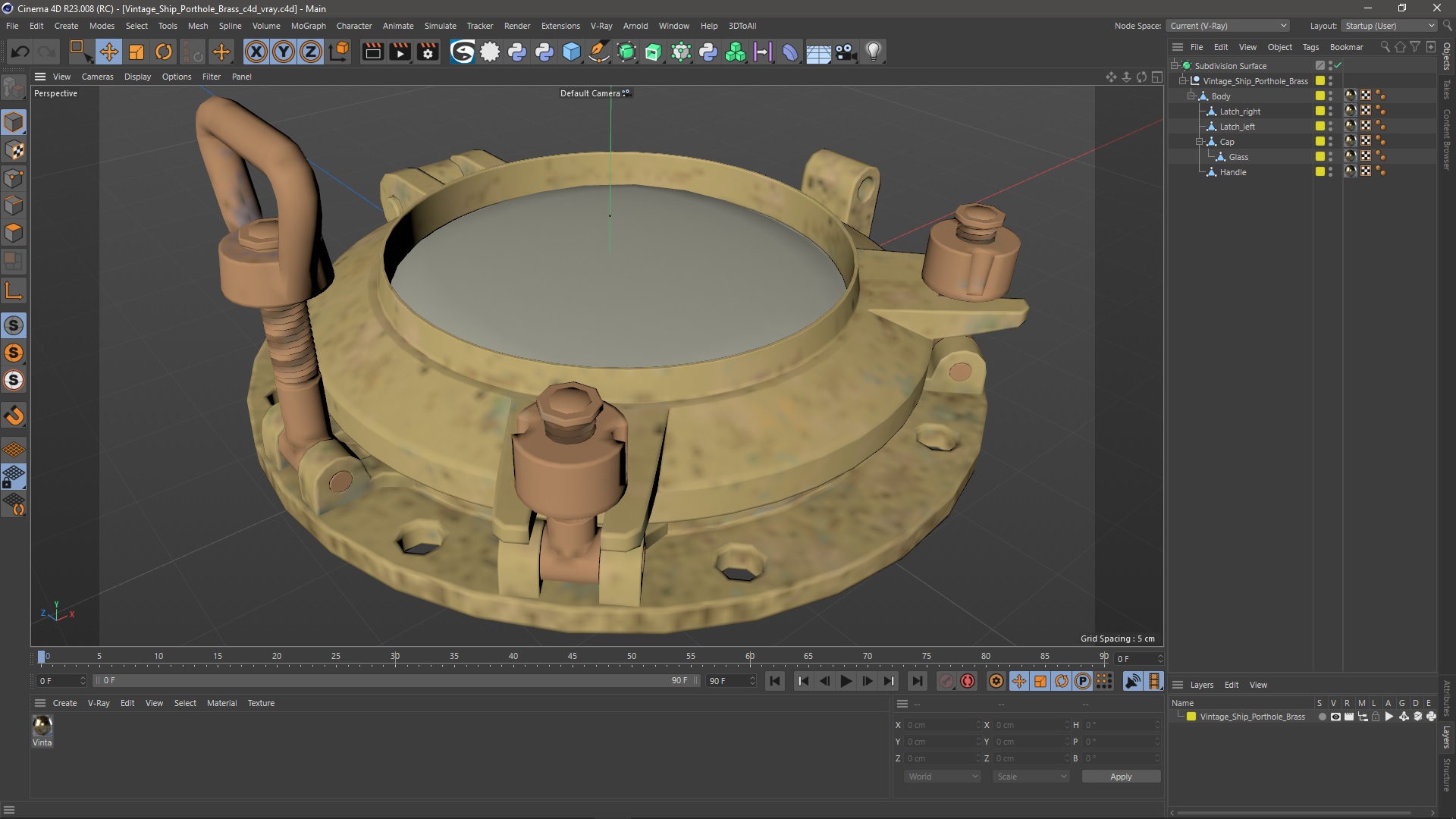Select Latch_right in object tree

pos(1240,111)
